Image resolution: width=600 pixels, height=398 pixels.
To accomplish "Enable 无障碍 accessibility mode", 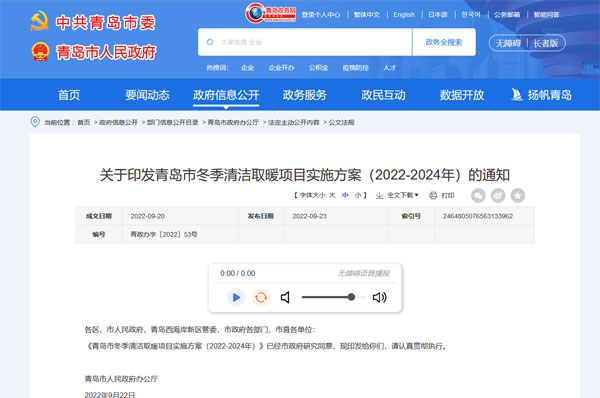I will (x=508, y=43).
